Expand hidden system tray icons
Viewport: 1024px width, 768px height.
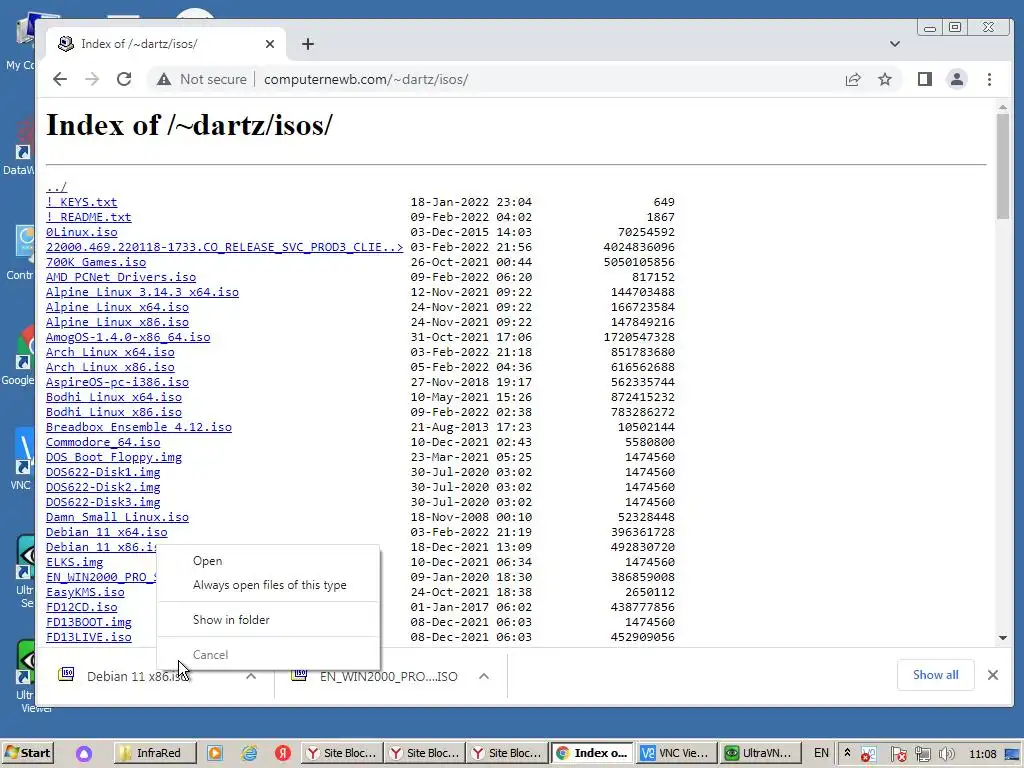point(847,753)
